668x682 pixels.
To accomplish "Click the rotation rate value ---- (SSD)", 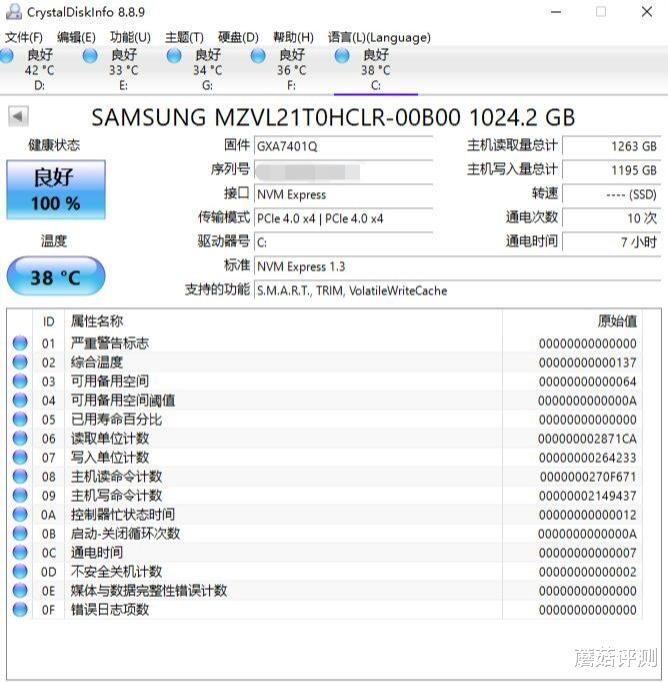I will pyautogui.click(x=611, y=194).
